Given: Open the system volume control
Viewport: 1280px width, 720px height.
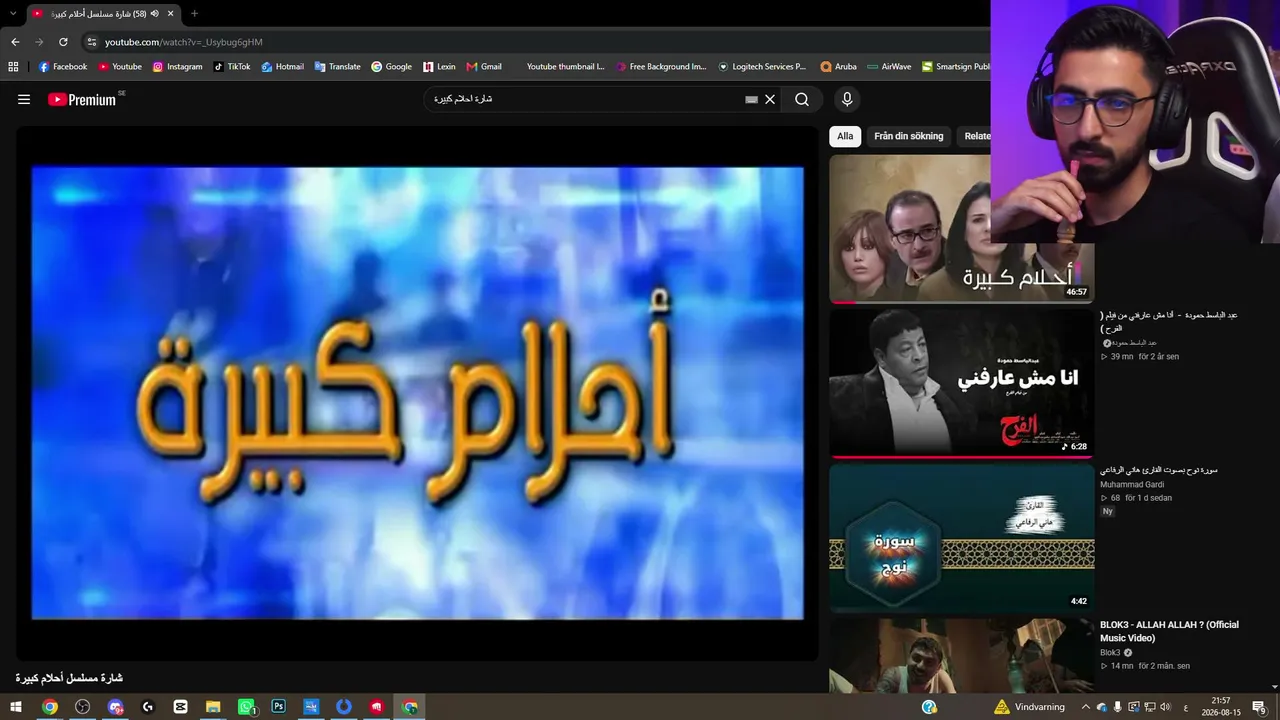Looking at the screenshot, I should tap(1165, 707).
